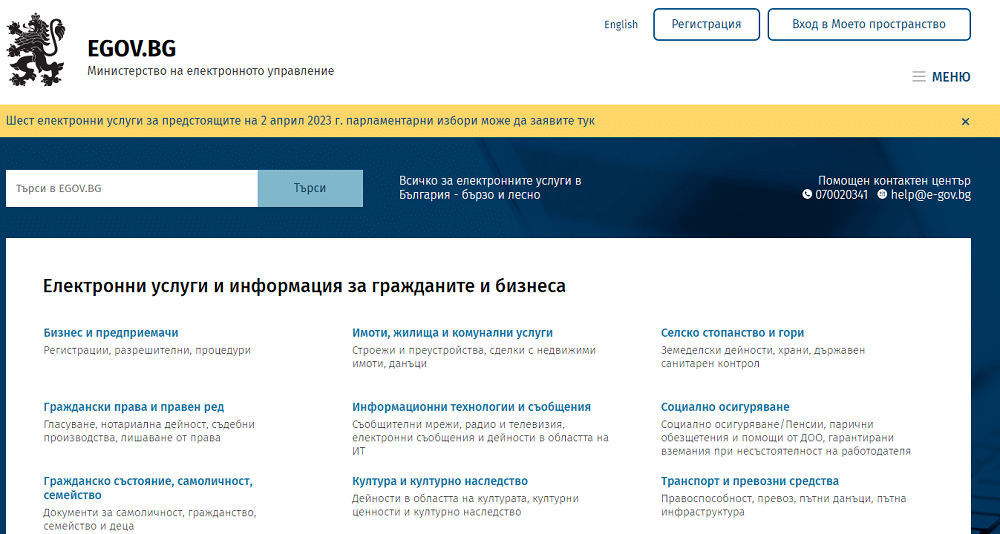Image resolution: width=1000 pixels, height=534 pixels.
Task: Open Социално осигуряване section
Action: point(725,407)
